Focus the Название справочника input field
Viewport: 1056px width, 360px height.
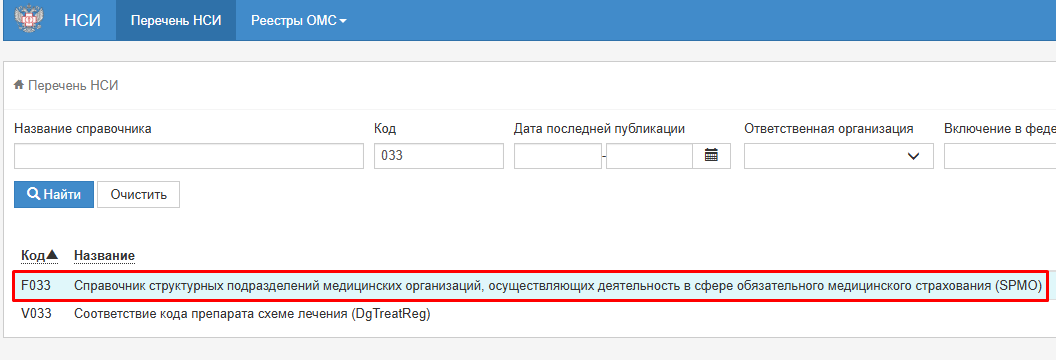189,155
